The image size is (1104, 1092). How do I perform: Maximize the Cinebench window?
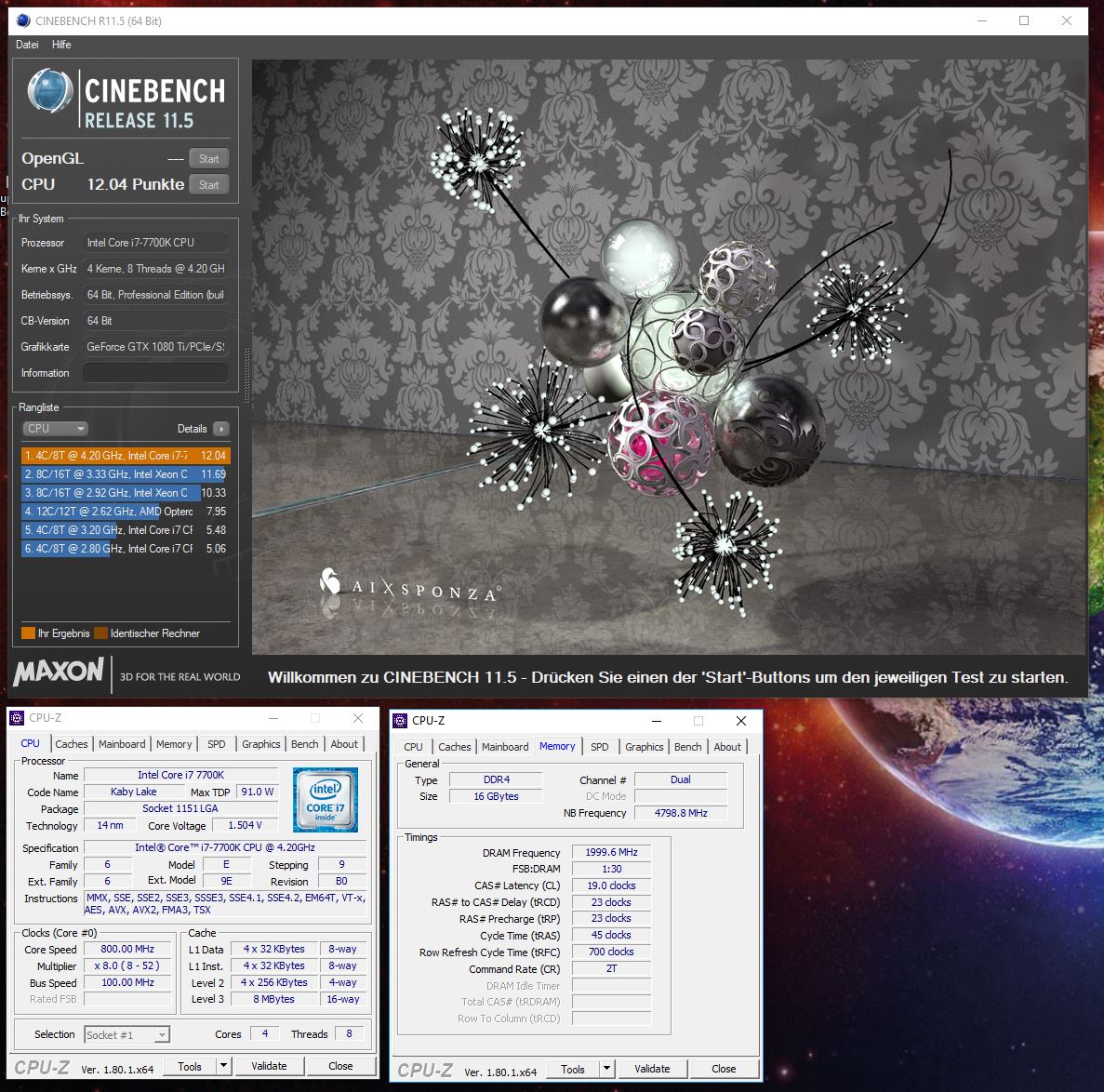[1024, 20]
